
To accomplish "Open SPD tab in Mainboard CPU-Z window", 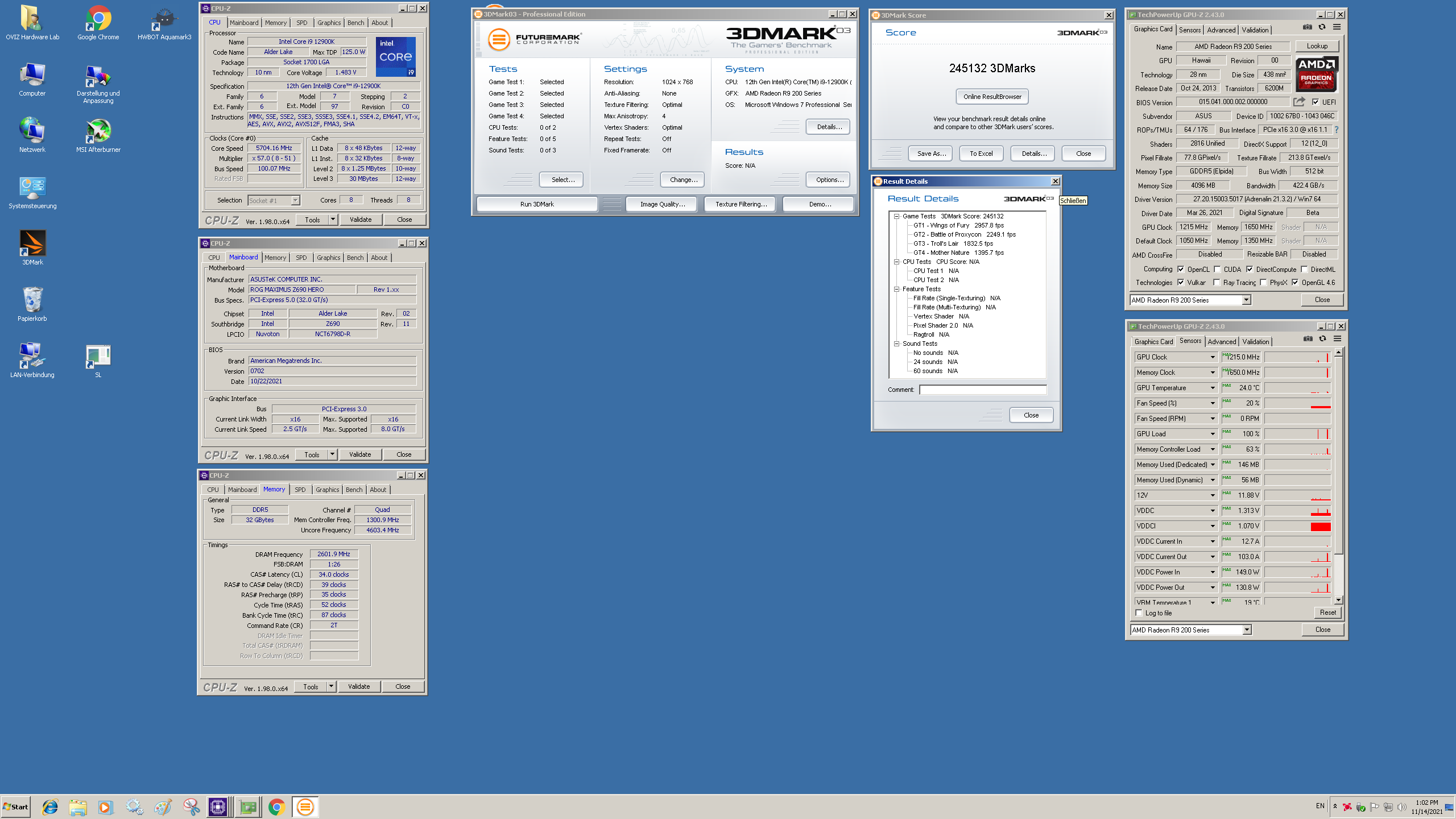I will click(x=301, y=258).
